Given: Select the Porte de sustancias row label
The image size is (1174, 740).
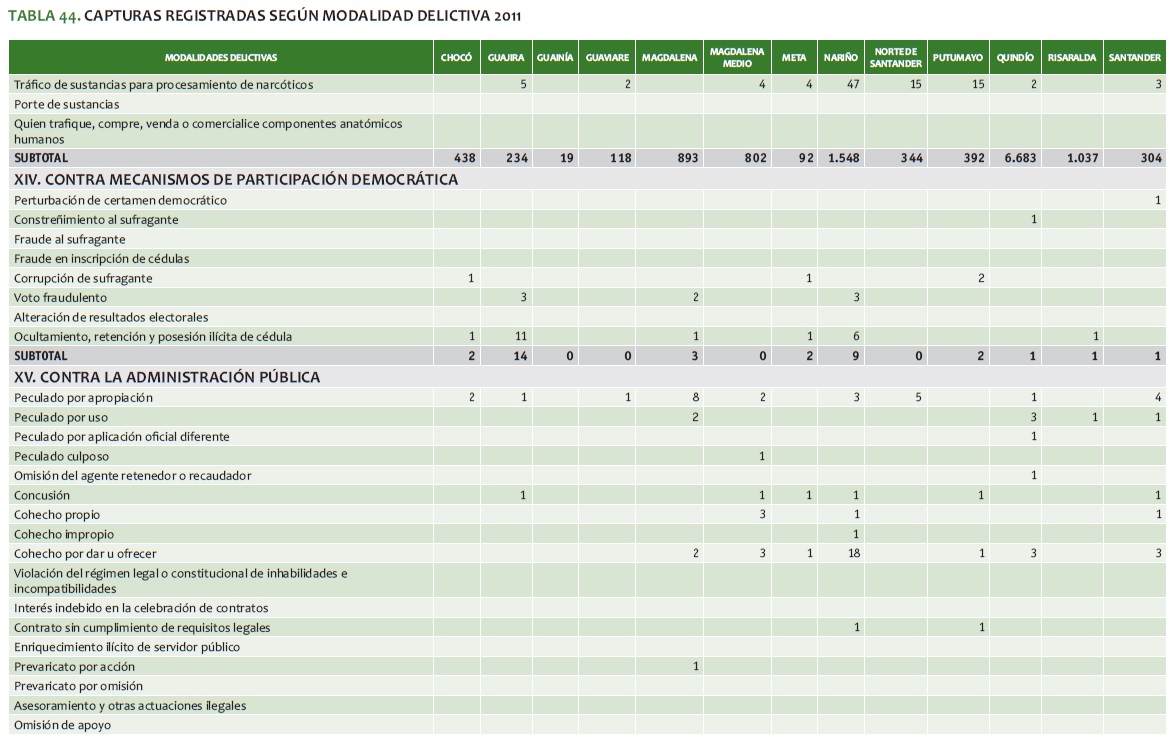Looking at the screenshot, I should tap(67, 104).
